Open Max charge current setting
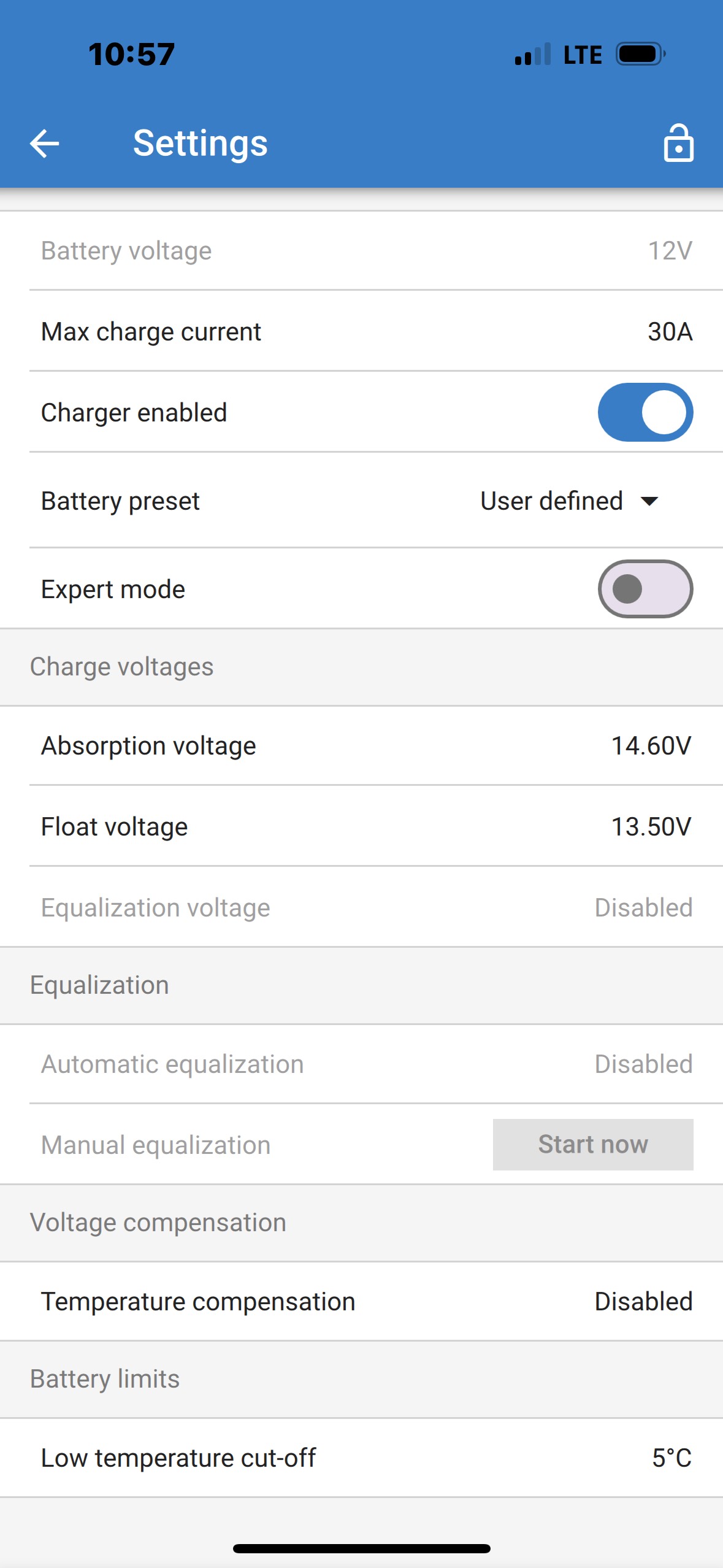 tap(361, 331)
